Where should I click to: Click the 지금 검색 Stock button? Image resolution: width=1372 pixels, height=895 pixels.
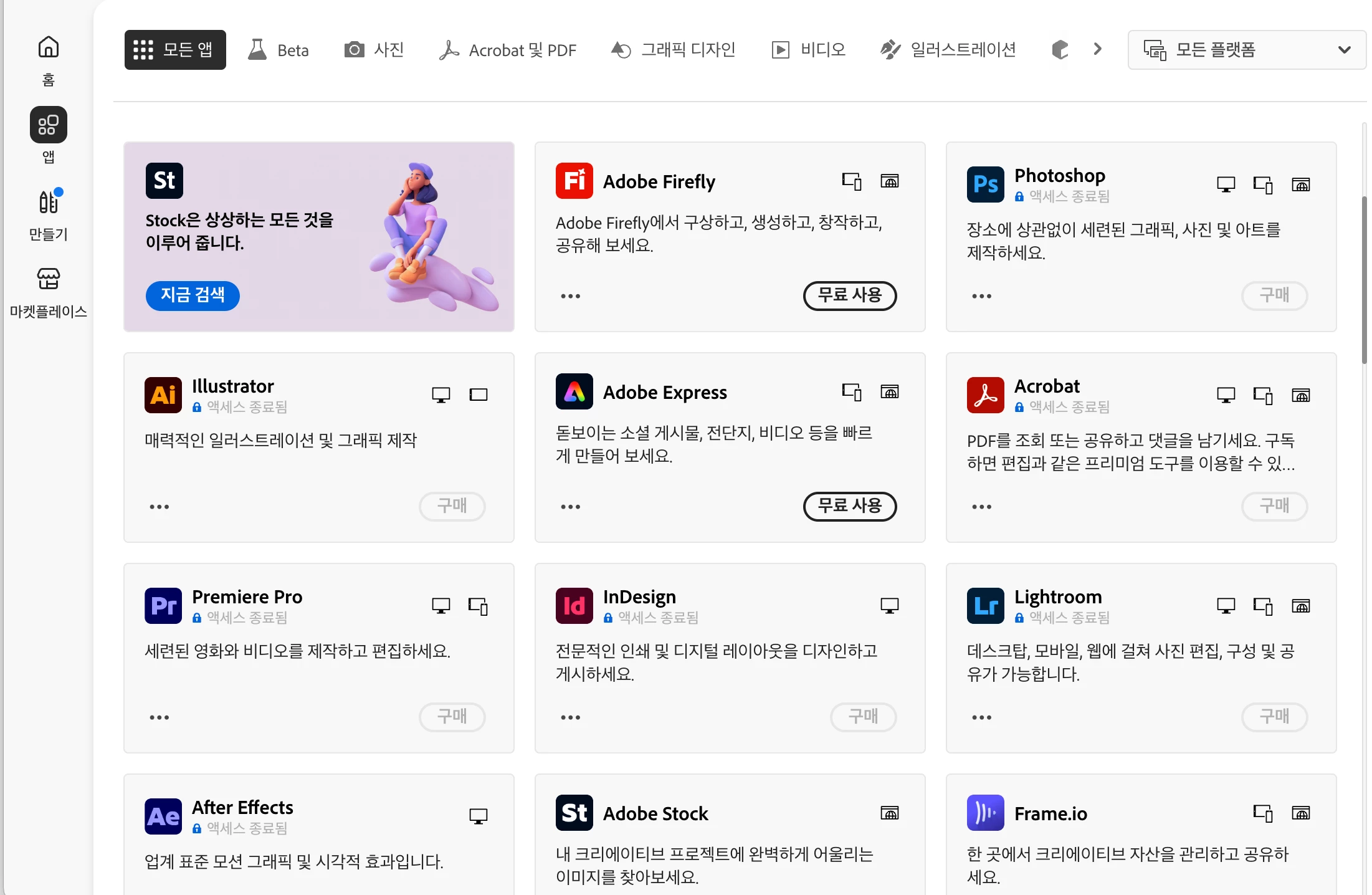[193, 295]
